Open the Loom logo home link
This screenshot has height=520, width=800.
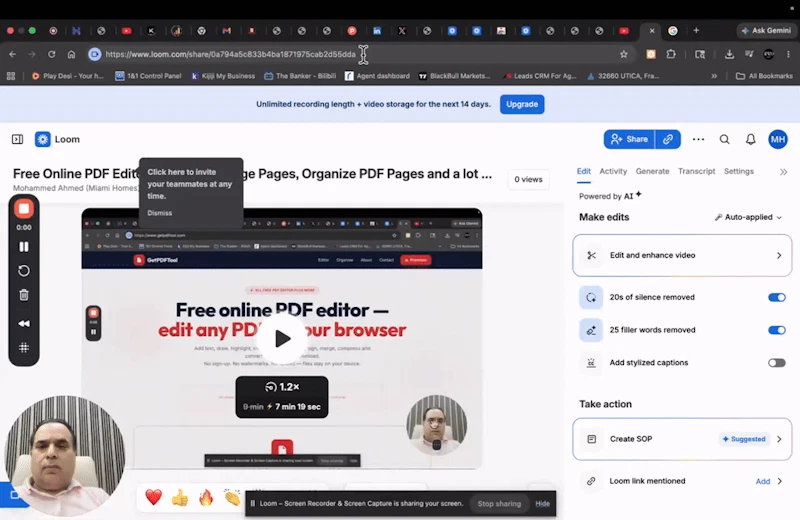point(57,139)
